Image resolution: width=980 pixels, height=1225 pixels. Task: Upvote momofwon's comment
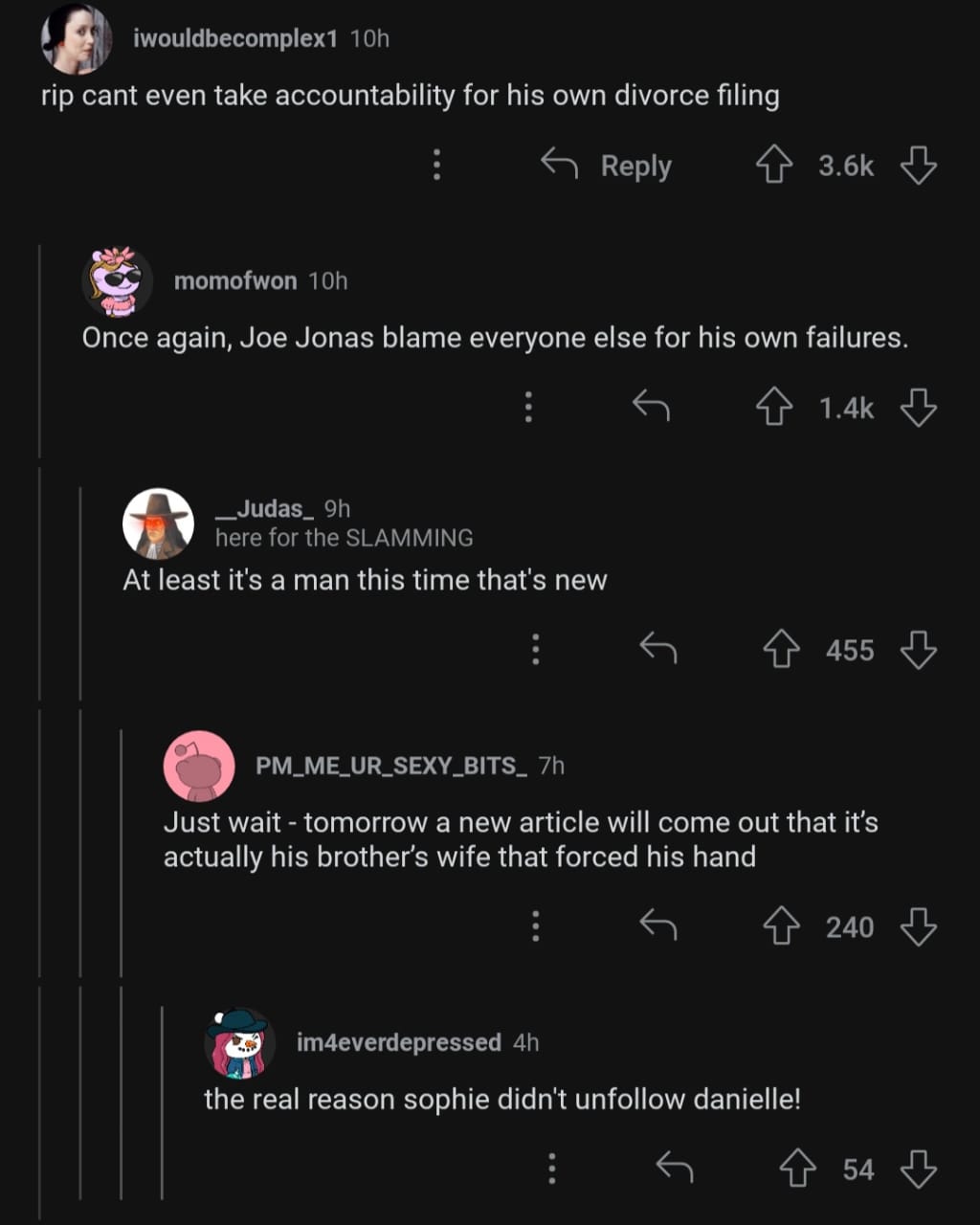[774, 408]
